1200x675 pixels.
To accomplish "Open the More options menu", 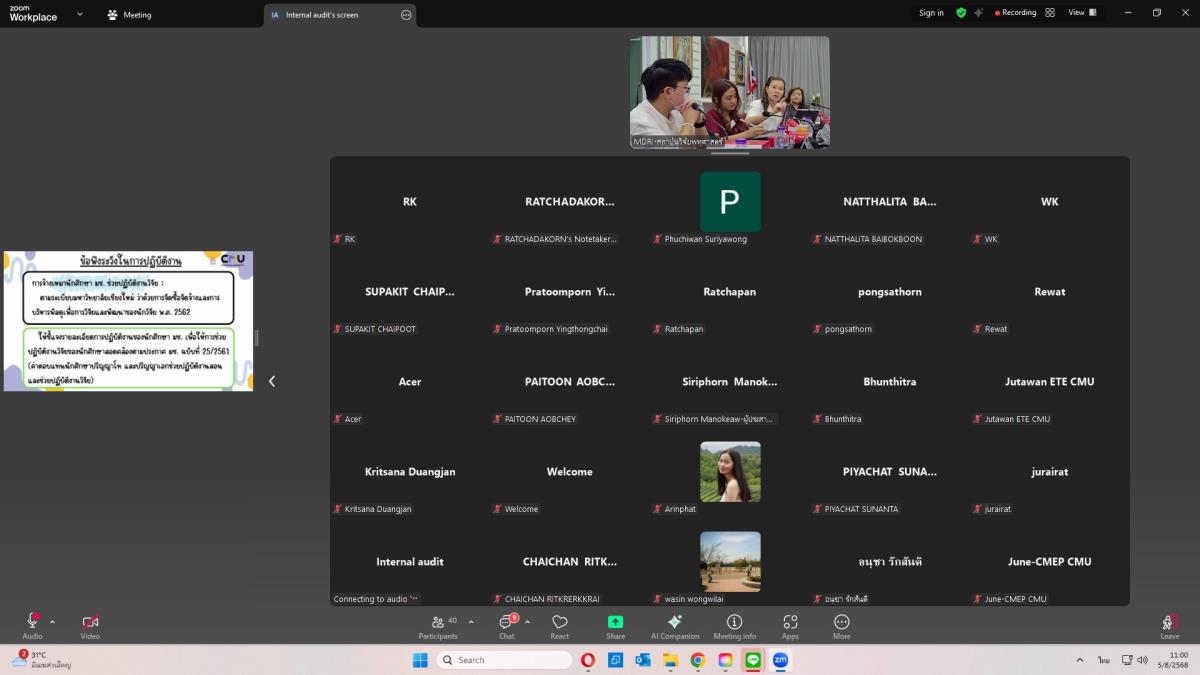I will point(841,623).
